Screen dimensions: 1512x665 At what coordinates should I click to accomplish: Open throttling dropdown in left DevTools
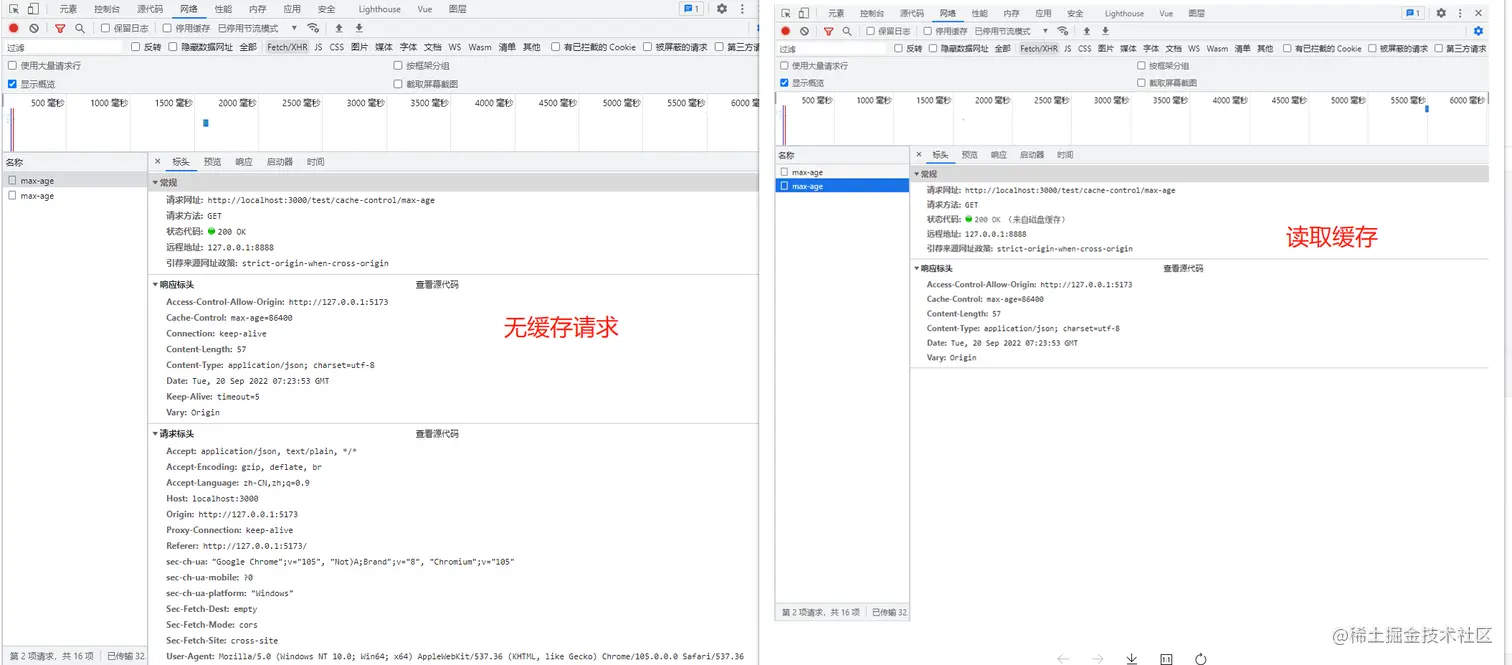257,29
